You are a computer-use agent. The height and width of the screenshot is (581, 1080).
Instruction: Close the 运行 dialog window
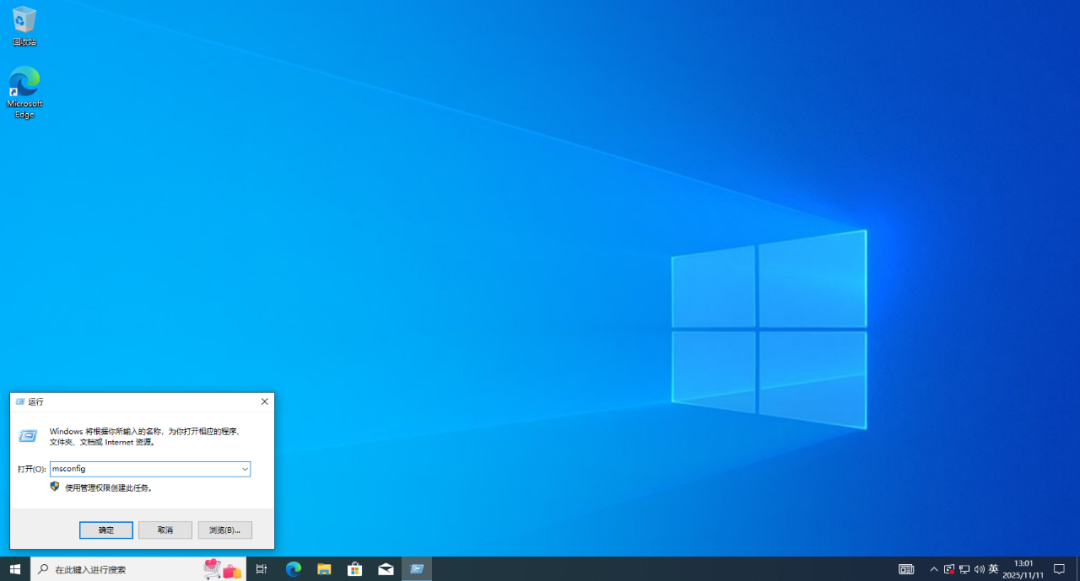(x=264, y=401)
